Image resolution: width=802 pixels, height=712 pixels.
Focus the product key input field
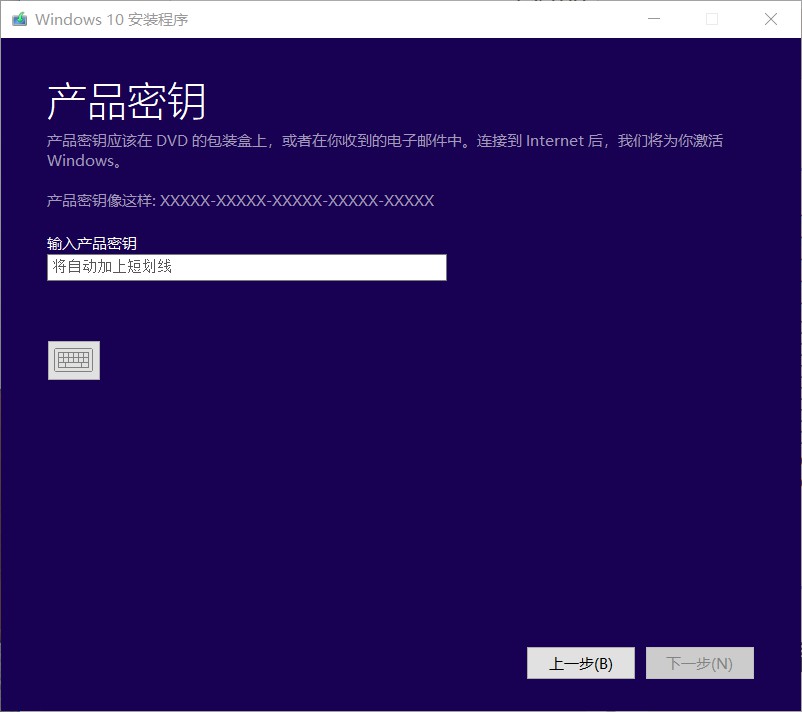[247, 268]
